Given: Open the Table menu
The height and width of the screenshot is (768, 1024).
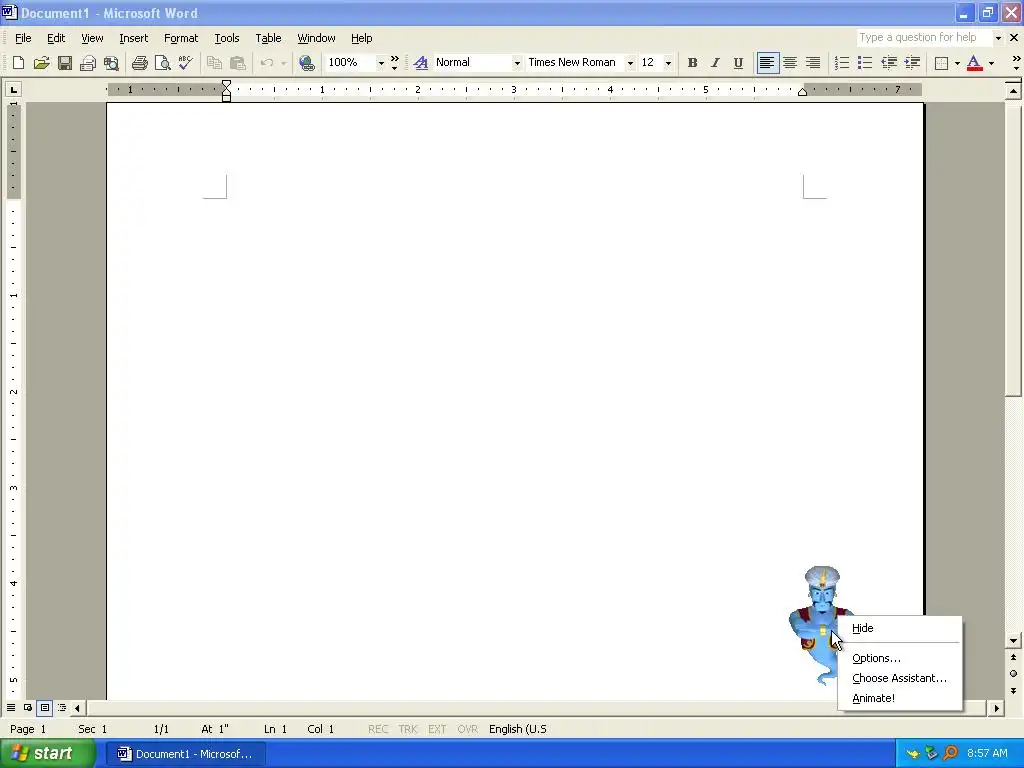Looking at the screenshot, I should click(x=268, y=38).
